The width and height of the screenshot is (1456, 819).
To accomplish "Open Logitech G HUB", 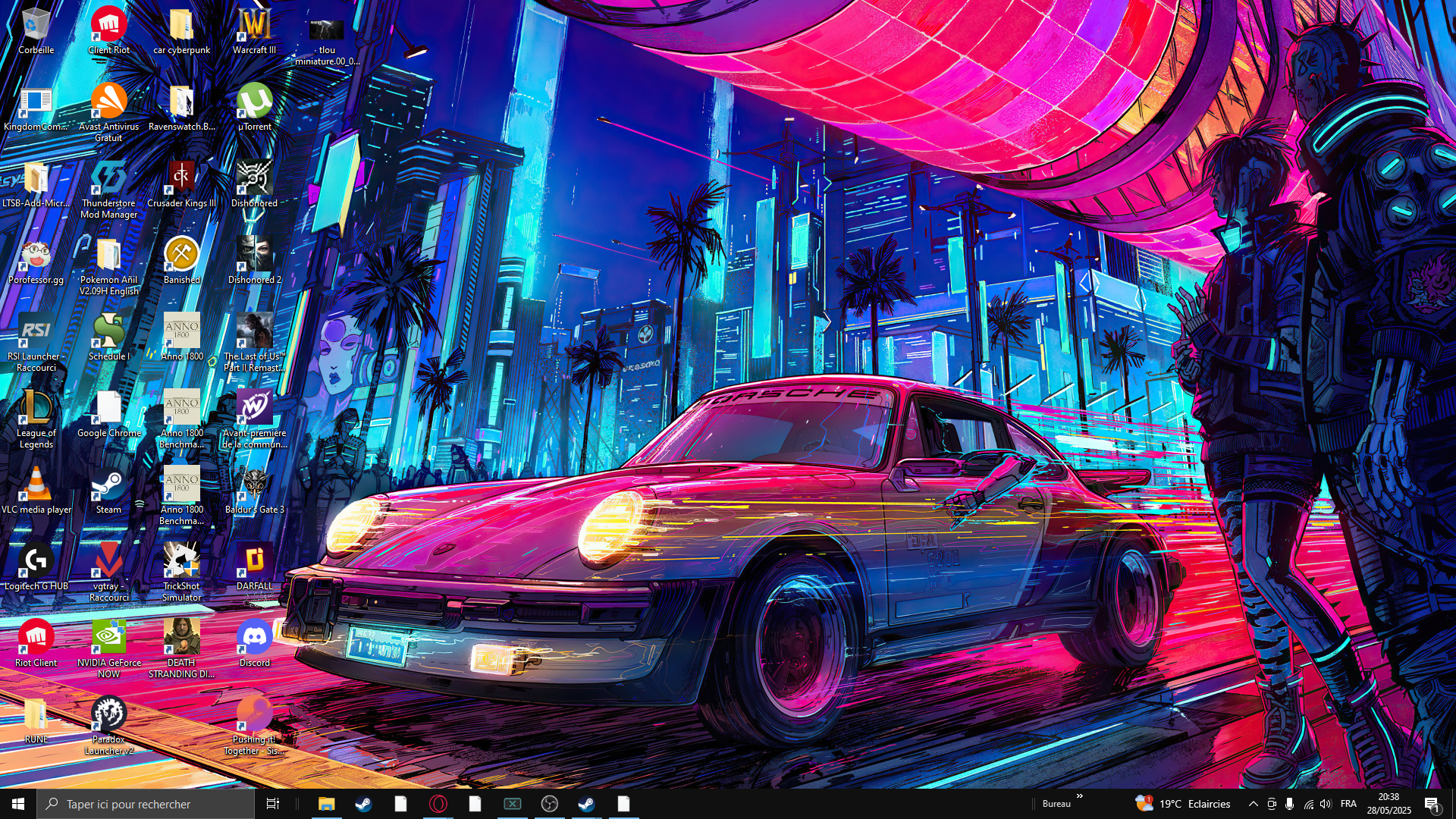I will [36, 567].
